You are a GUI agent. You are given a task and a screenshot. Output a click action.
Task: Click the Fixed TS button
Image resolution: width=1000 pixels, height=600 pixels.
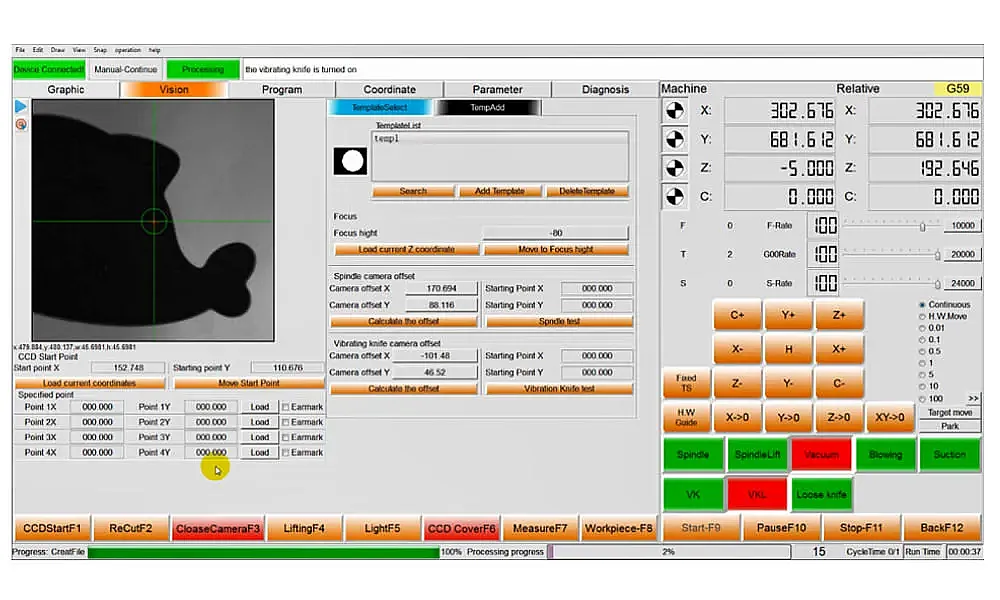(x=686, y=383)
